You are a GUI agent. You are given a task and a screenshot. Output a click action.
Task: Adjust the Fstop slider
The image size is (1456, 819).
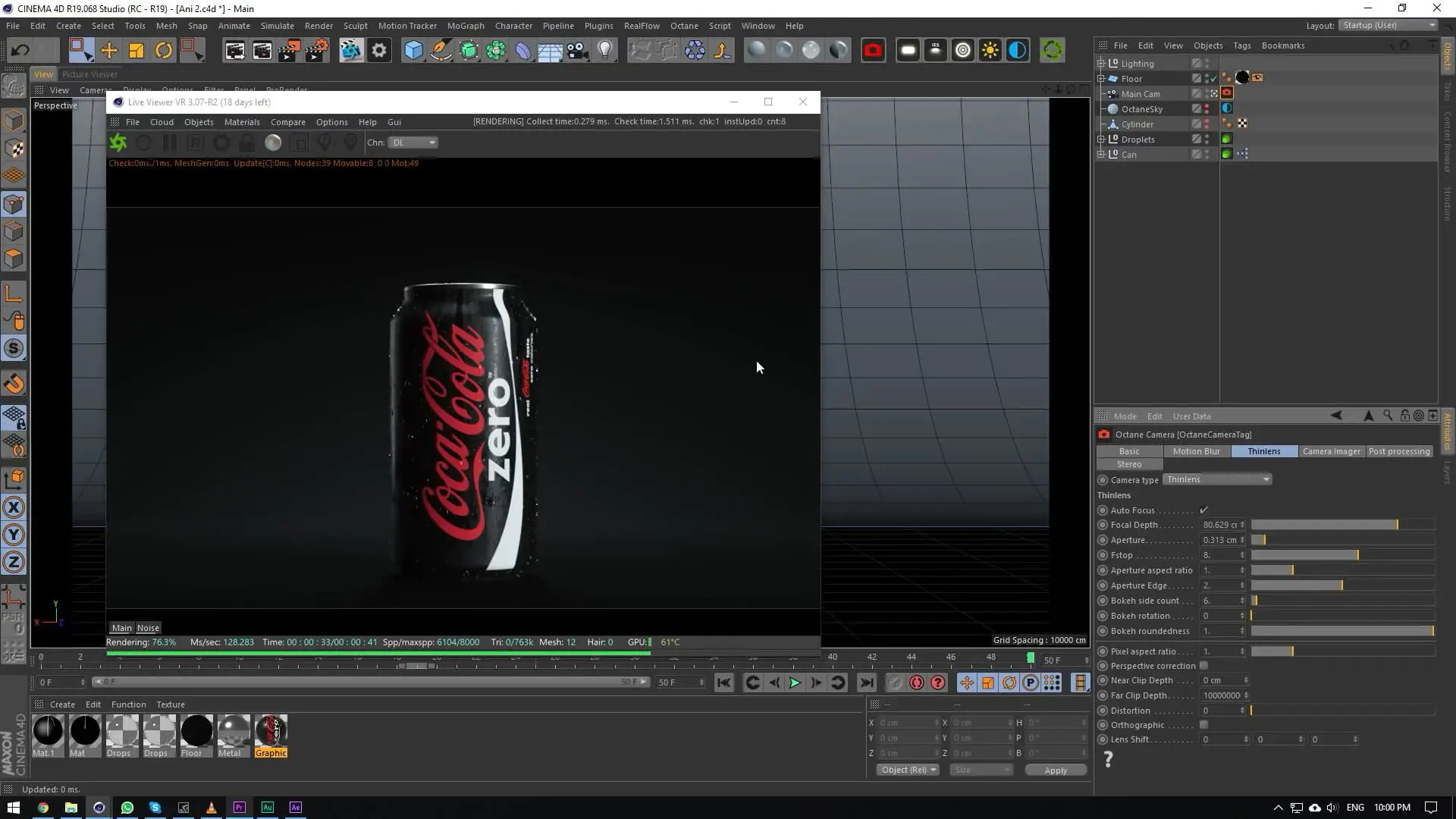(x=1342, y=555)
